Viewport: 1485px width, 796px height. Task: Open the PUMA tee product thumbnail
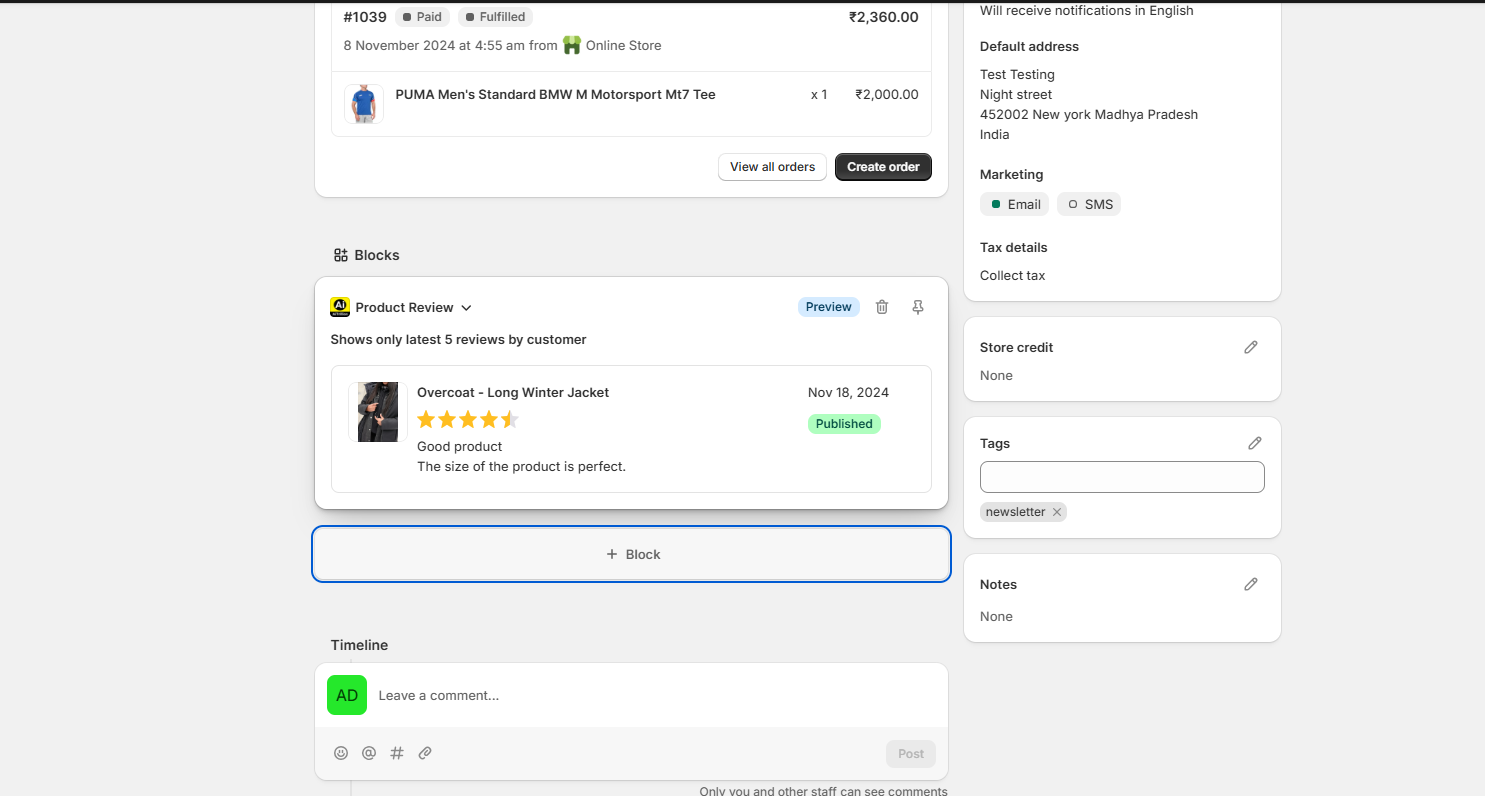coord(364,104)
